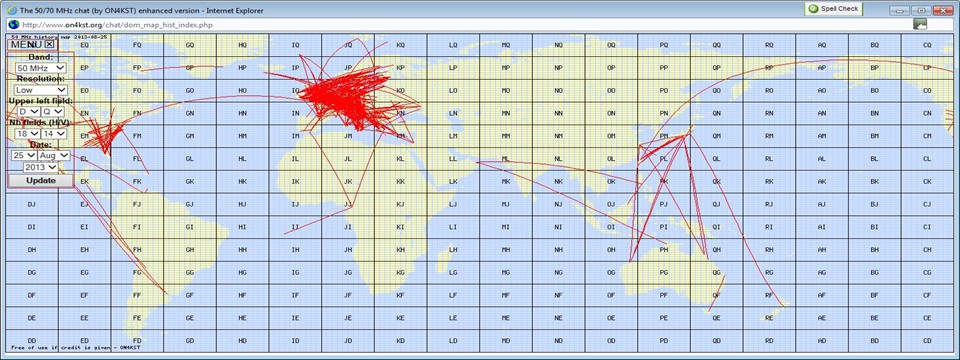Screen dimensions: 960x360
Task: Click the JO grid square on the map
Action: (348, 90)
